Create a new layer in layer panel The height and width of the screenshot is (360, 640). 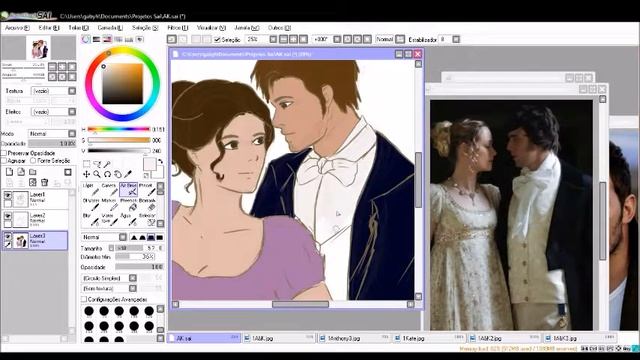(x=9, y=172)
